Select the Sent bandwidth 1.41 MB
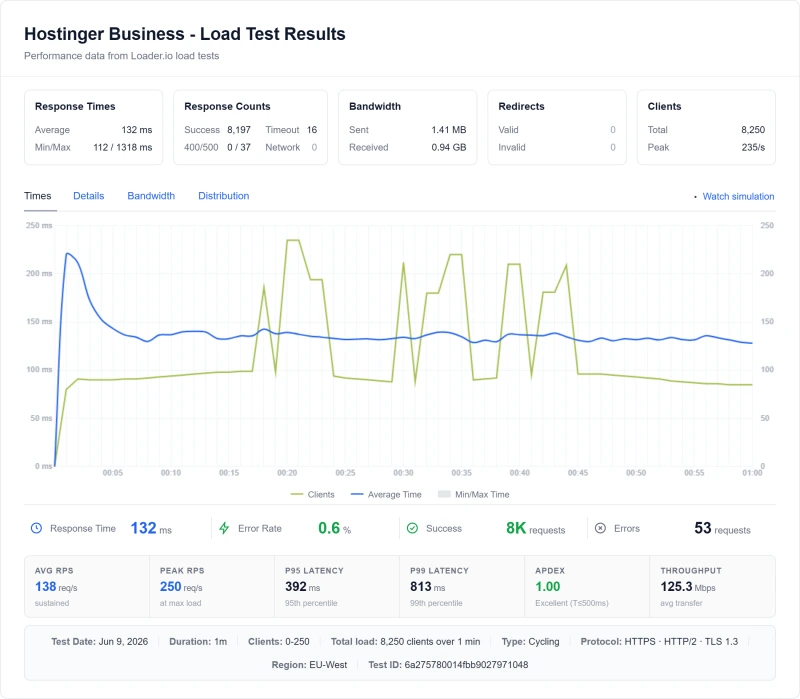 [448, 130]
